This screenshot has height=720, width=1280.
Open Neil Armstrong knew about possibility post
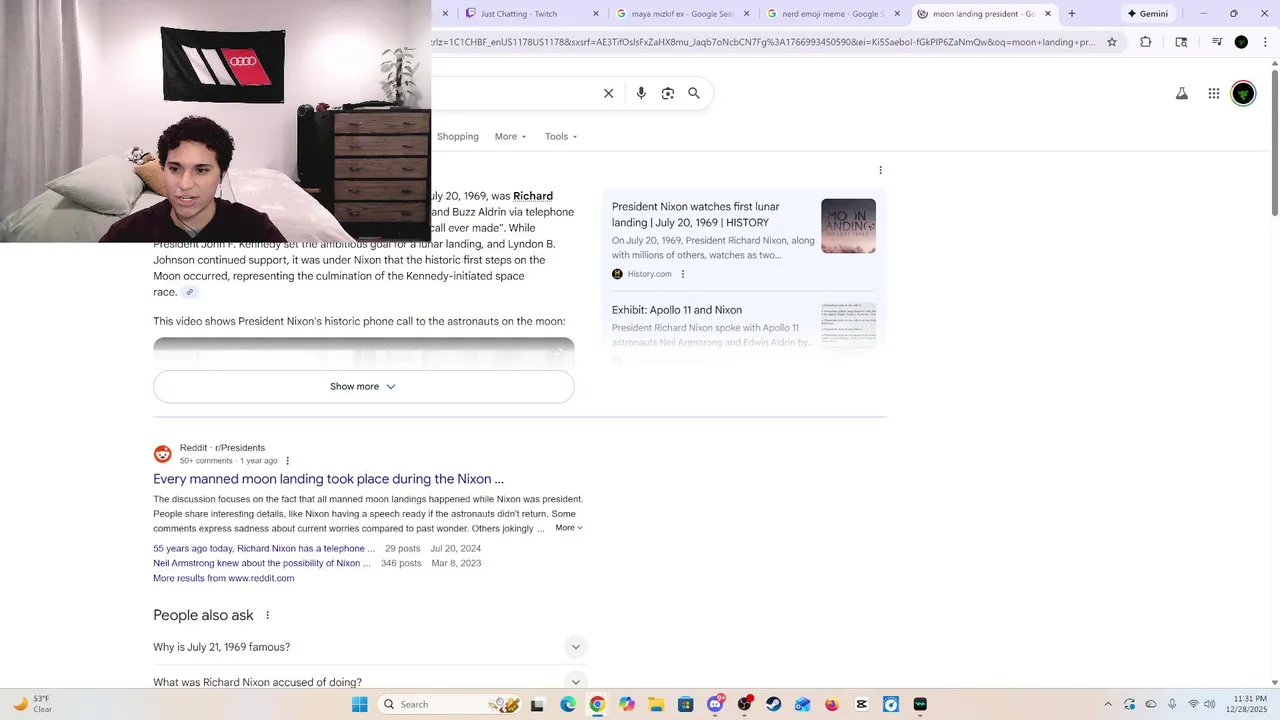pos(262,563)
